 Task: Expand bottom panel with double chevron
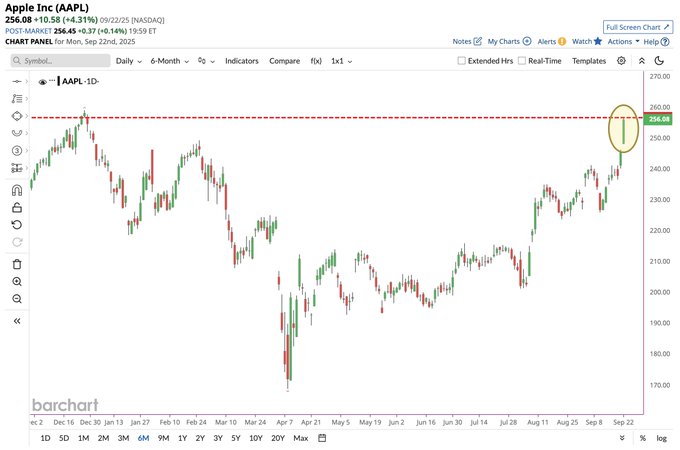622,438
